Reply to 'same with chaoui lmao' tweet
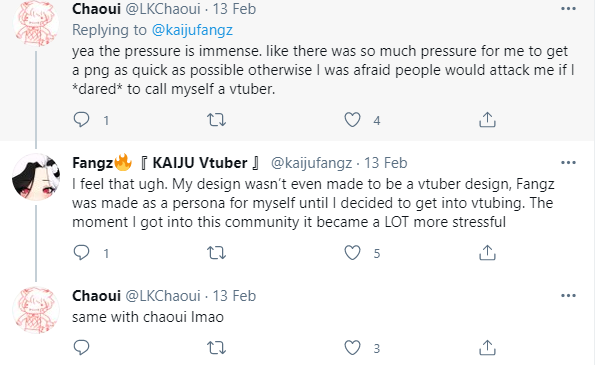 click(82, 347)
